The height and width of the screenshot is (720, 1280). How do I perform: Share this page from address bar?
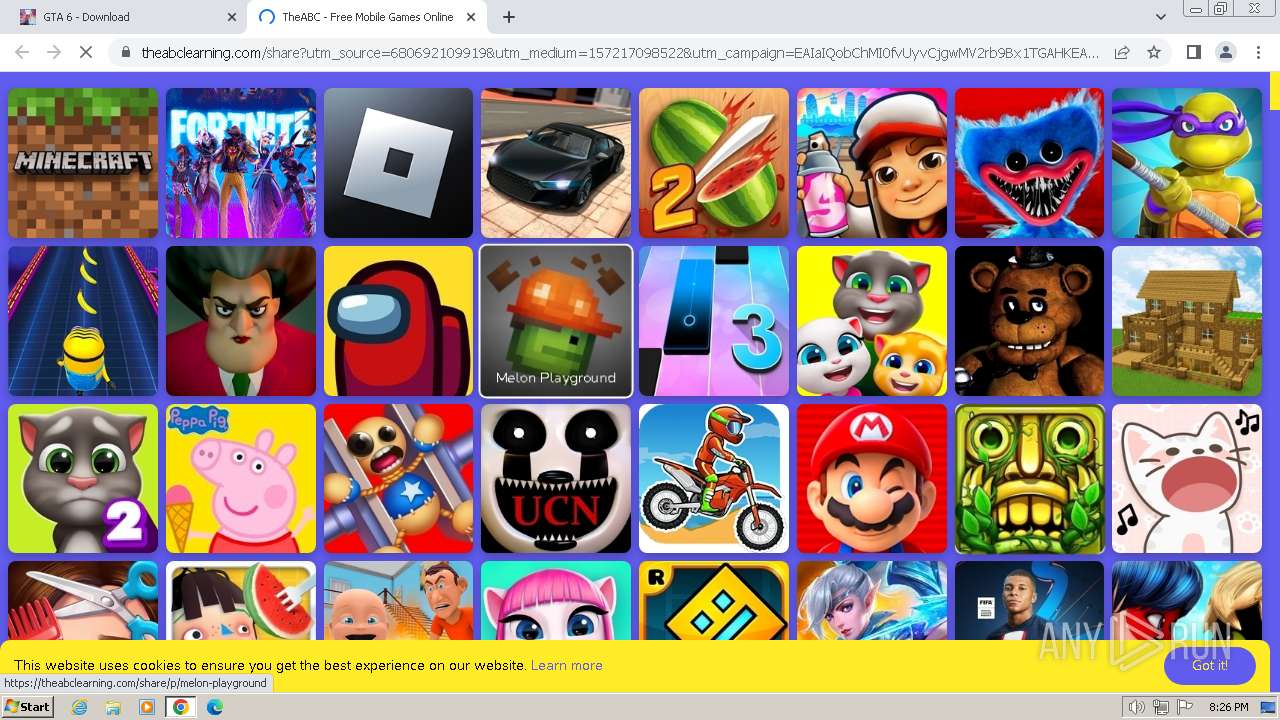(x=1122, y=52)
